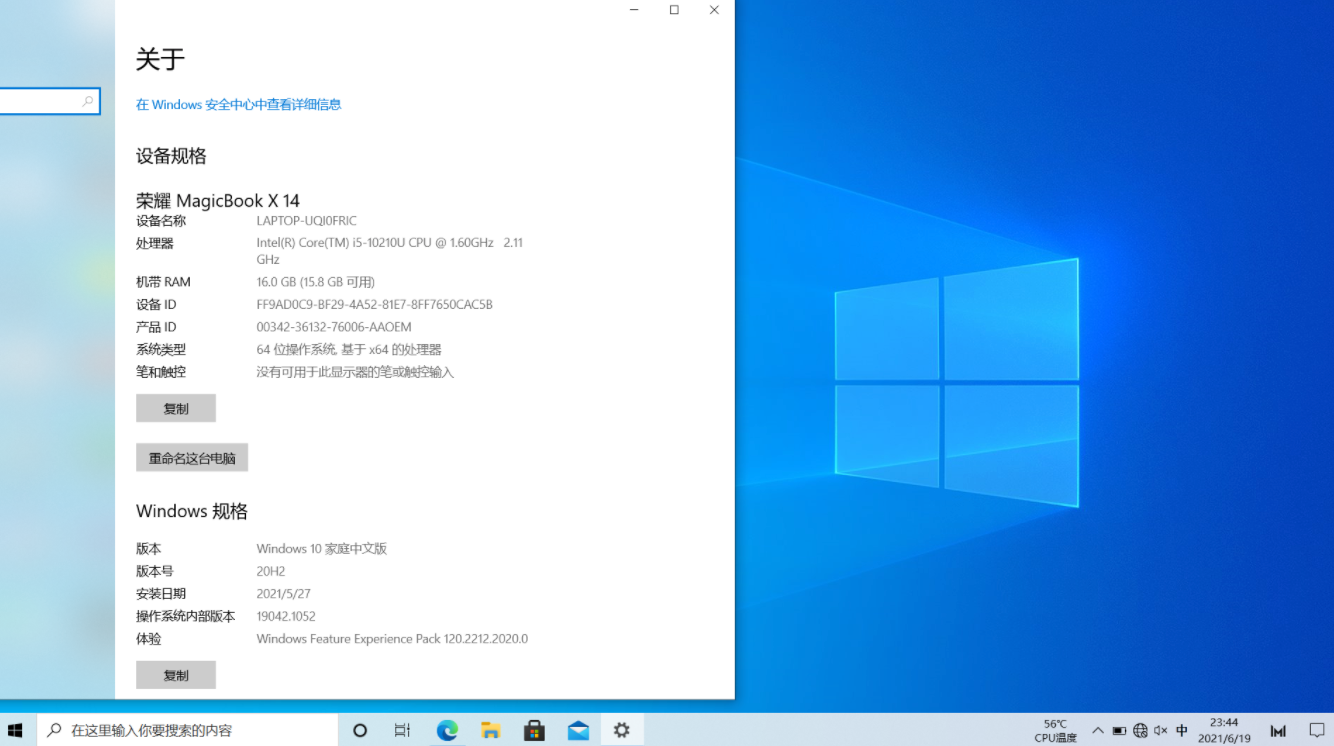The width and height of the screenshot is (1334, 746).
Task: Click the install date 2021/5/27
Action: [284, 594]
